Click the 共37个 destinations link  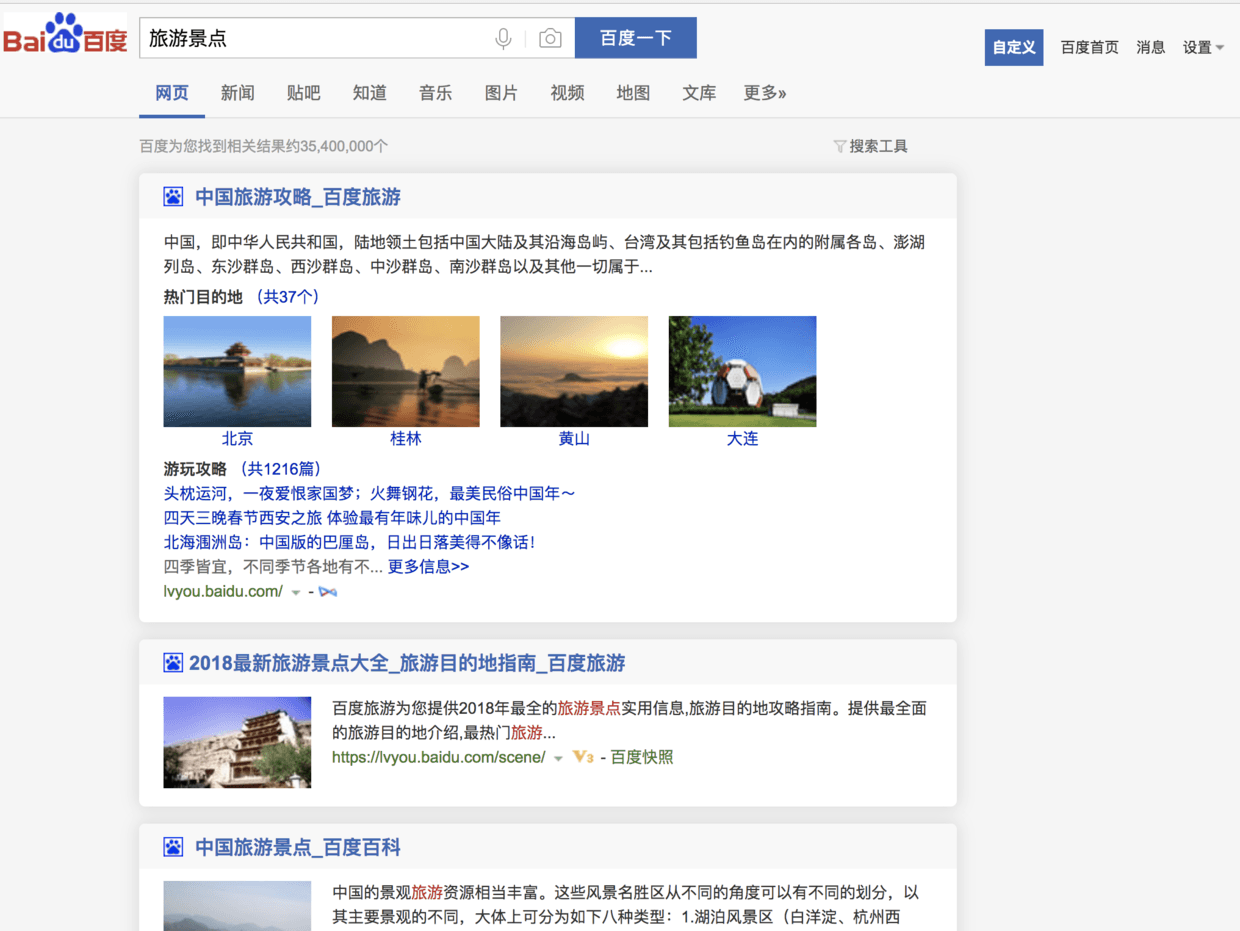tap(288, 297)
